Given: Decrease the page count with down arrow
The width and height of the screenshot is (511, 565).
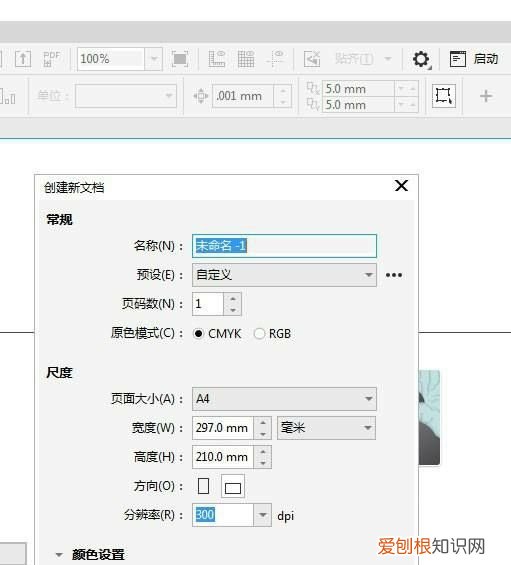Looking at the screenshot, I should 233,310.
